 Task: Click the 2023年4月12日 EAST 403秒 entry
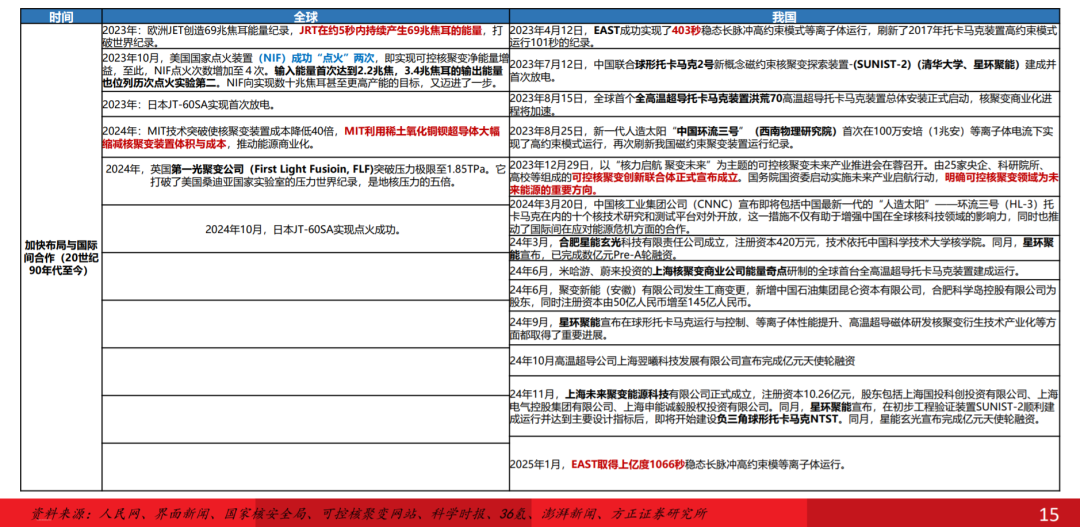click(784, 37)
